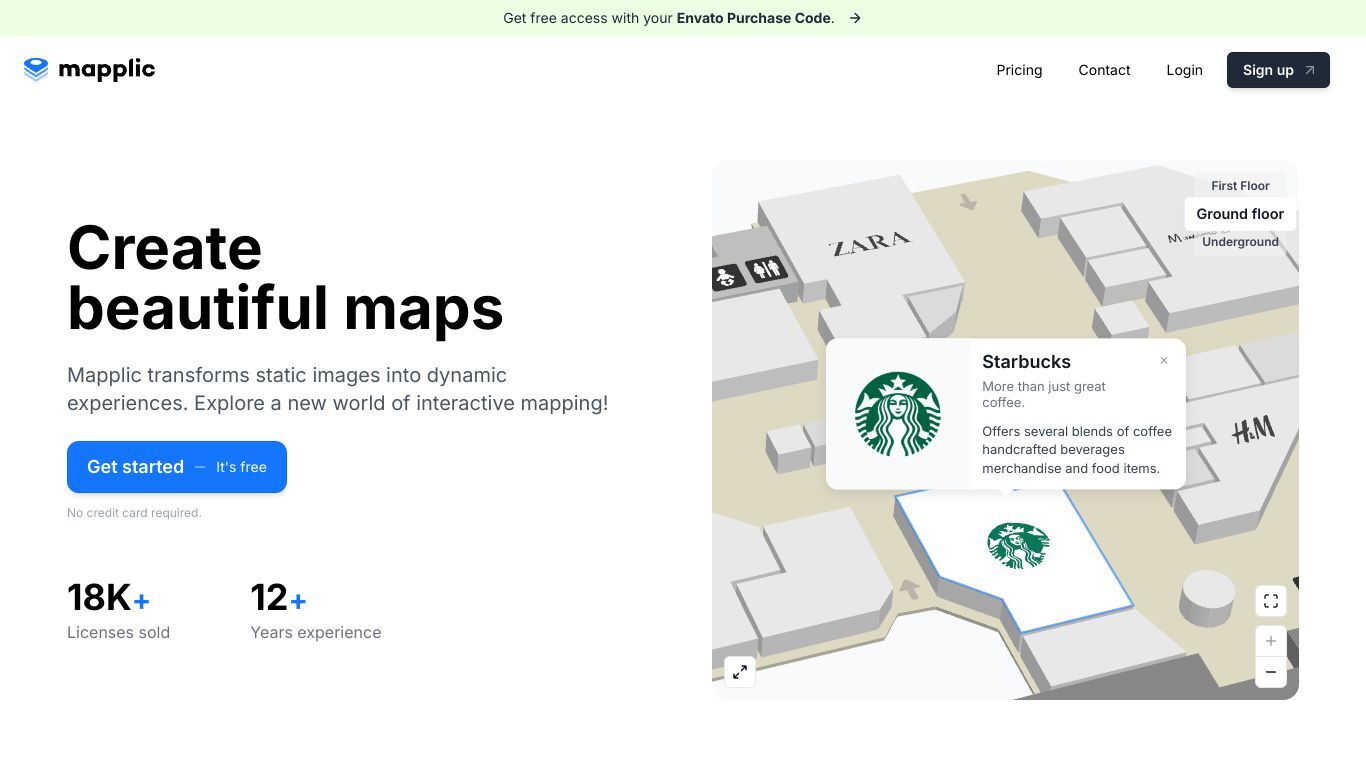Image resolution: width=1366 pixels, height=768 pixels.
Task: Click the mapplic wordmark text
Action: click(107, 69)
